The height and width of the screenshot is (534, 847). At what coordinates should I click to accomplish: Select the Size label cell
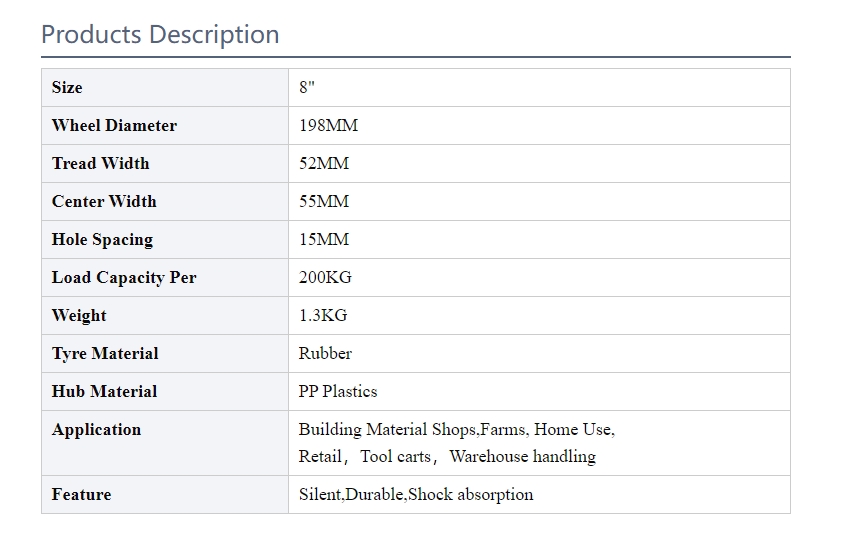pyautogui.click(x=165, y=87)
